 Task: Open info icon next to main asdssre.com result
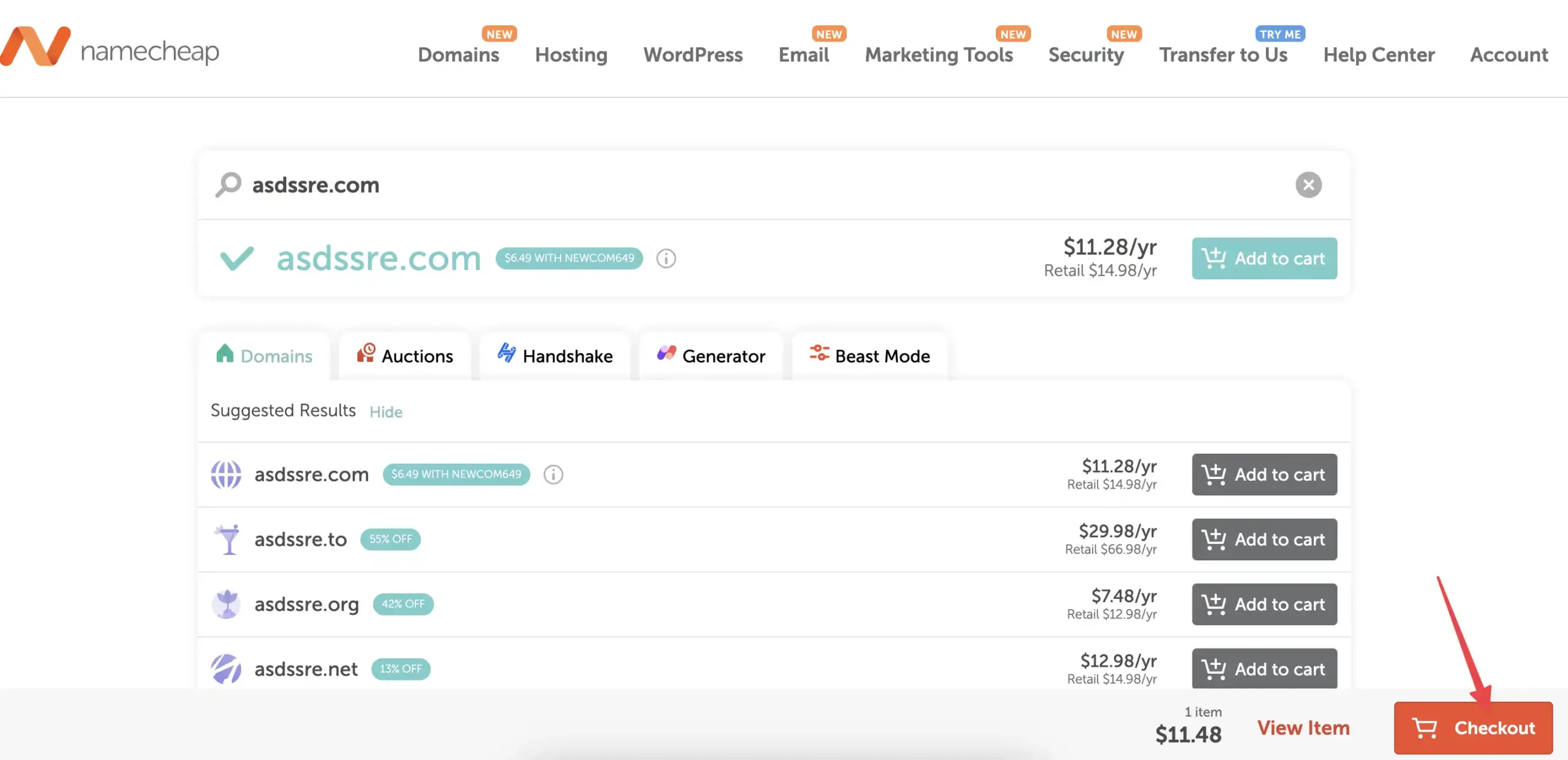666,258
